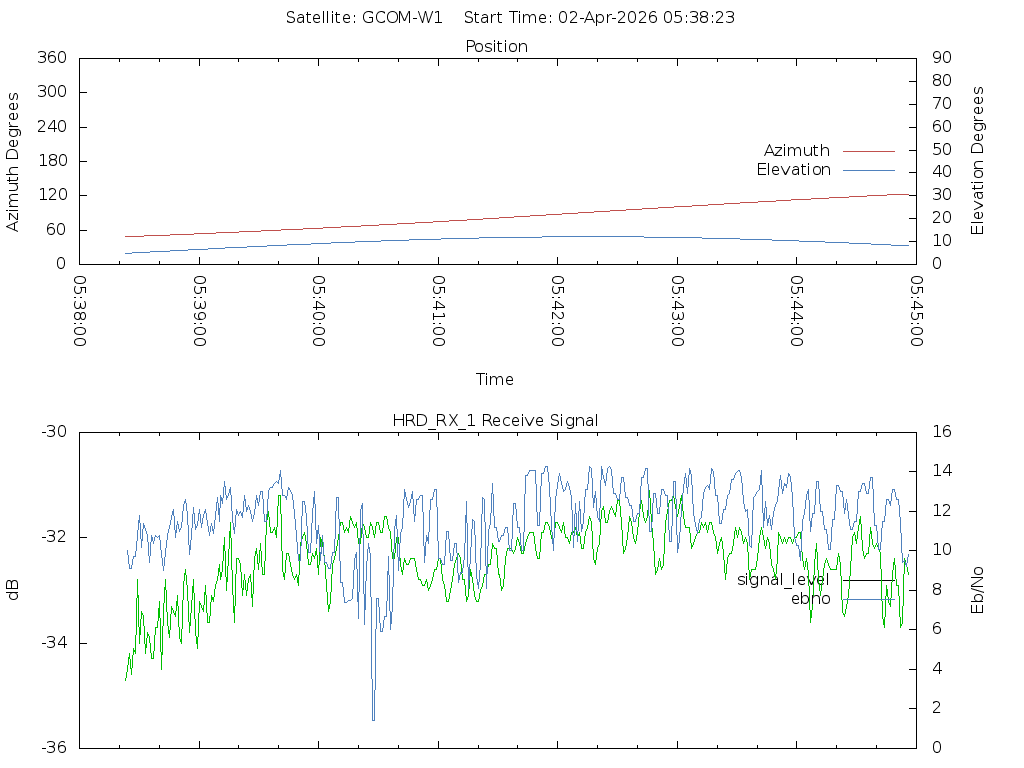Select the Elevation legend label

point(793,170)
